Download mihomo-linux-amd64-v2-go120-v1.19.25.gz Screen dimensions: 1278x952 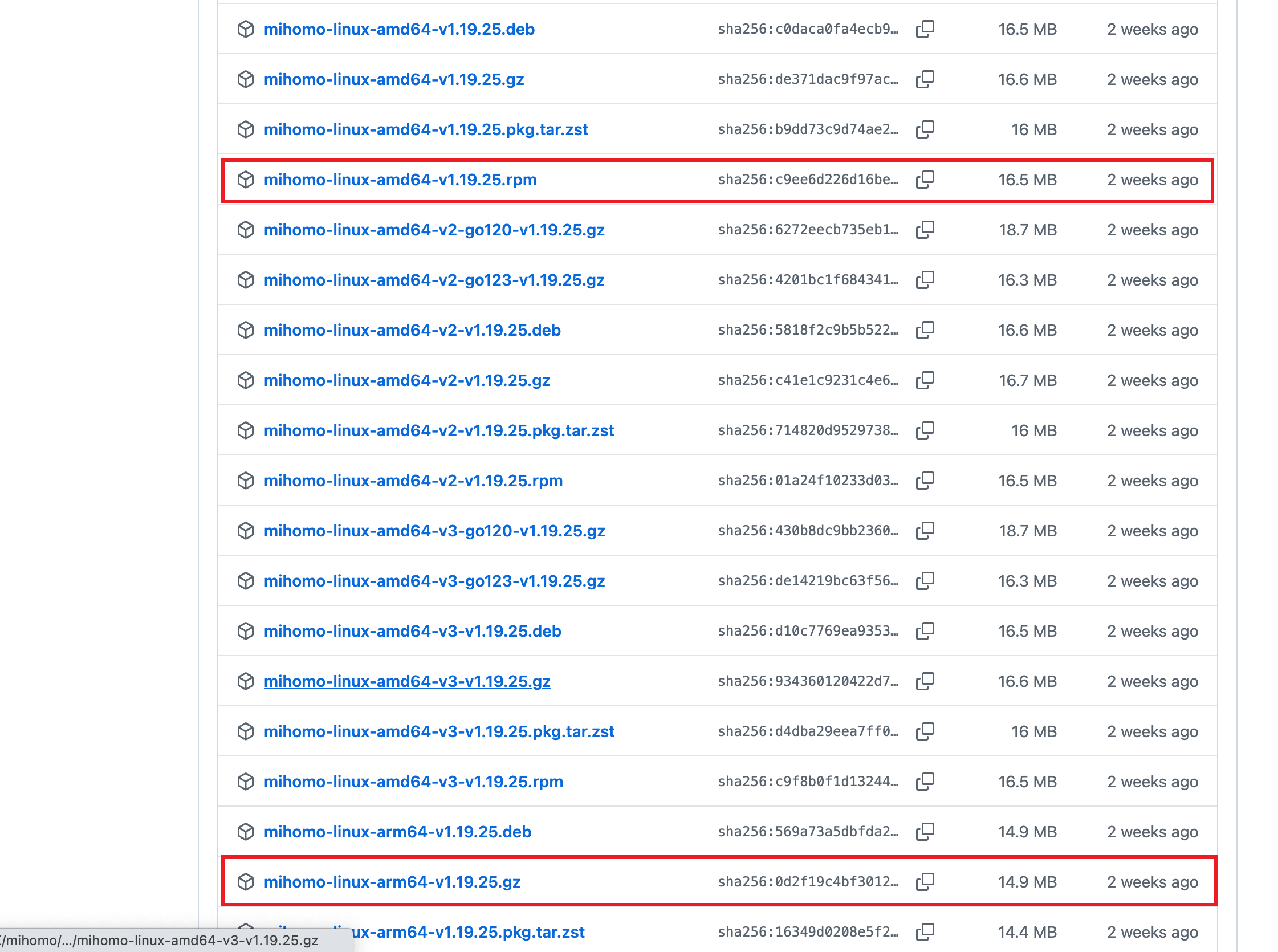click(x=434, y=230)
